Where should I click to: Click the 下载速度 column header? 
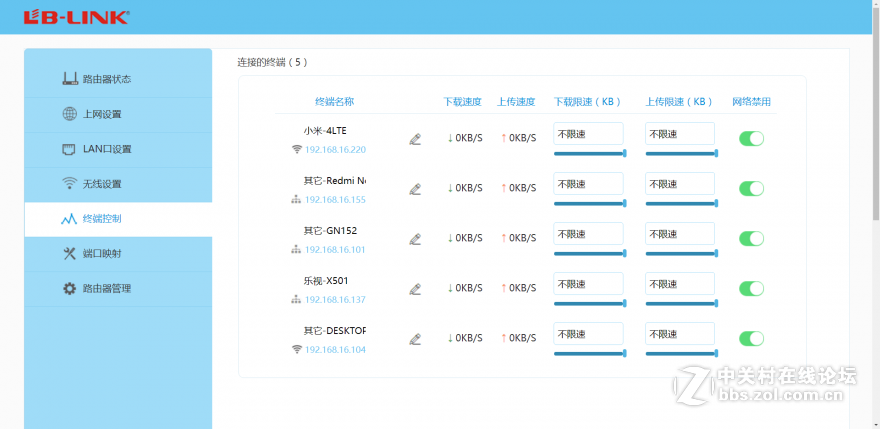(462, 102)
